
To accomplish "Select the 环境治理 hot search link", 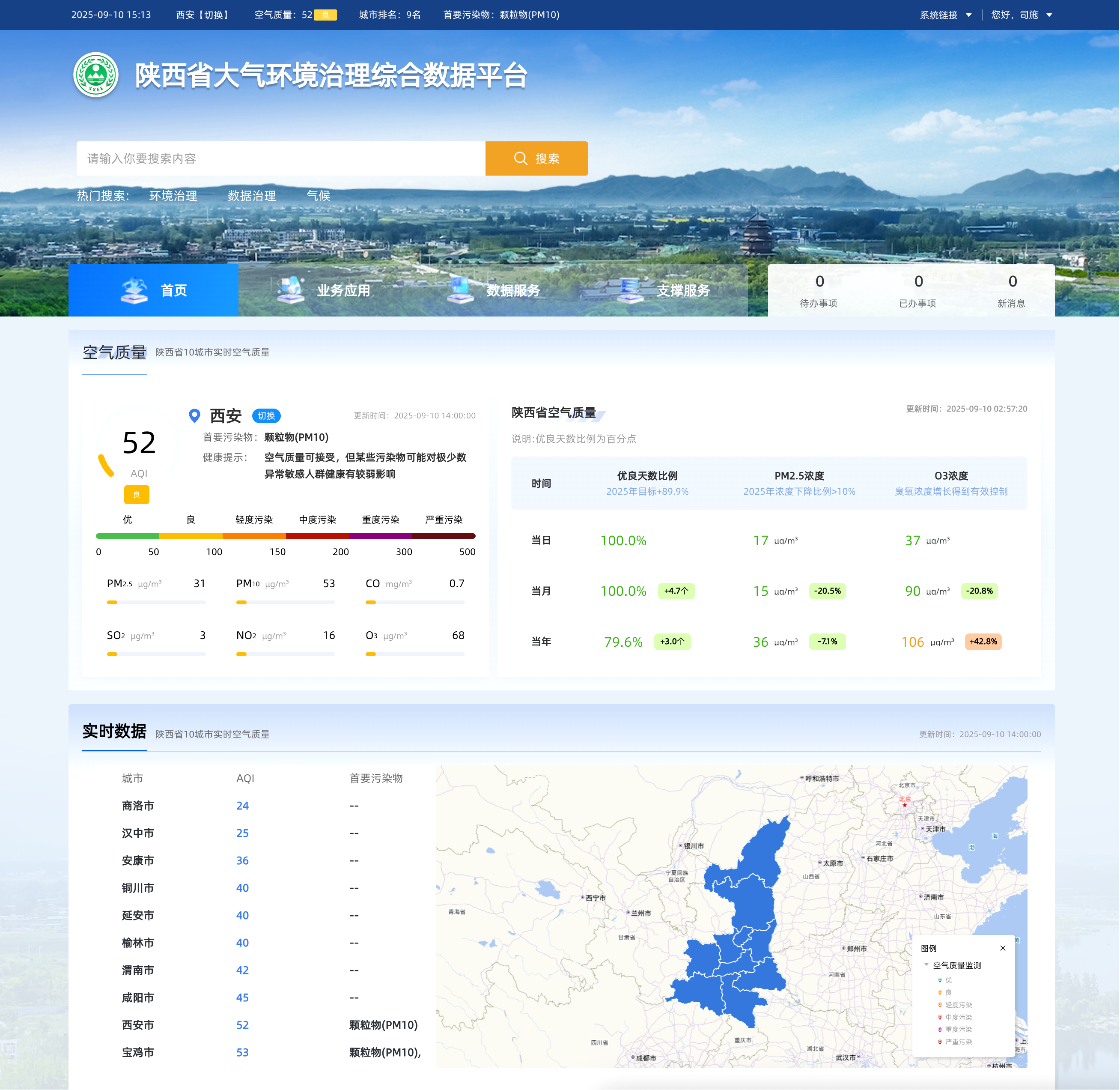I will (x=173, y=196).
